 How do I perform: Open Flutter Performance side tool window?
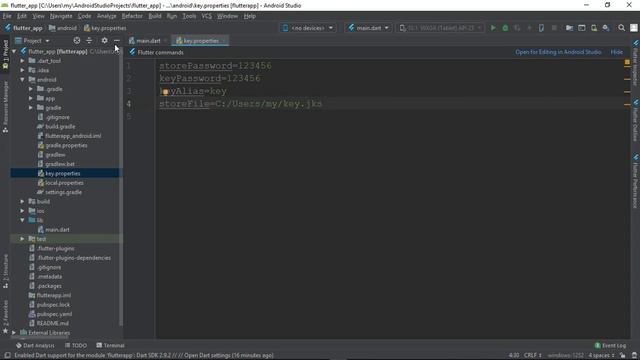(636, 181)
